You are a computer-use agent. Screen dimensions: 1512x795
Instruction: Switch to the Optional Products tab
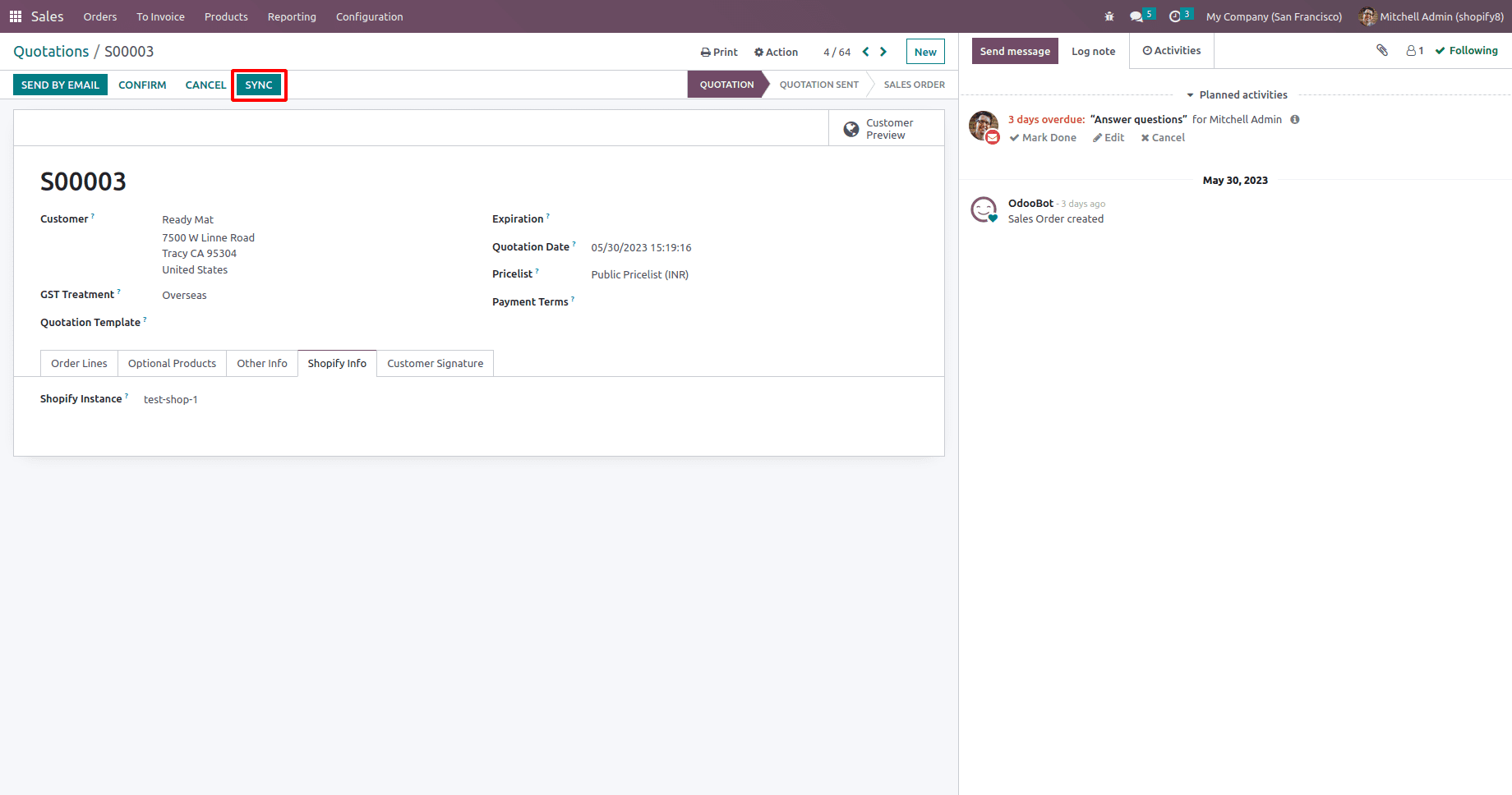point(172,364)
